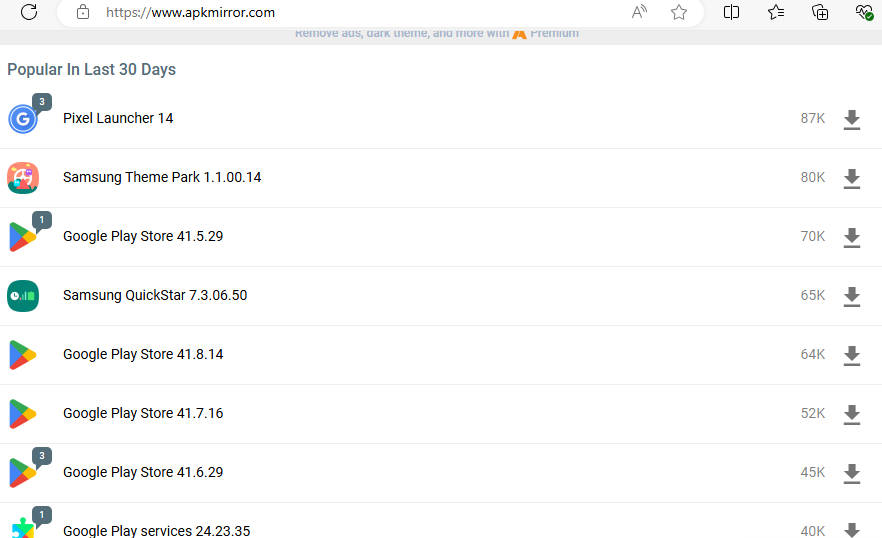Click the Popular In Last 30 Days heading
Viewport: 882px width, 538px height.
pyautogui.click(x=91, y=70)
